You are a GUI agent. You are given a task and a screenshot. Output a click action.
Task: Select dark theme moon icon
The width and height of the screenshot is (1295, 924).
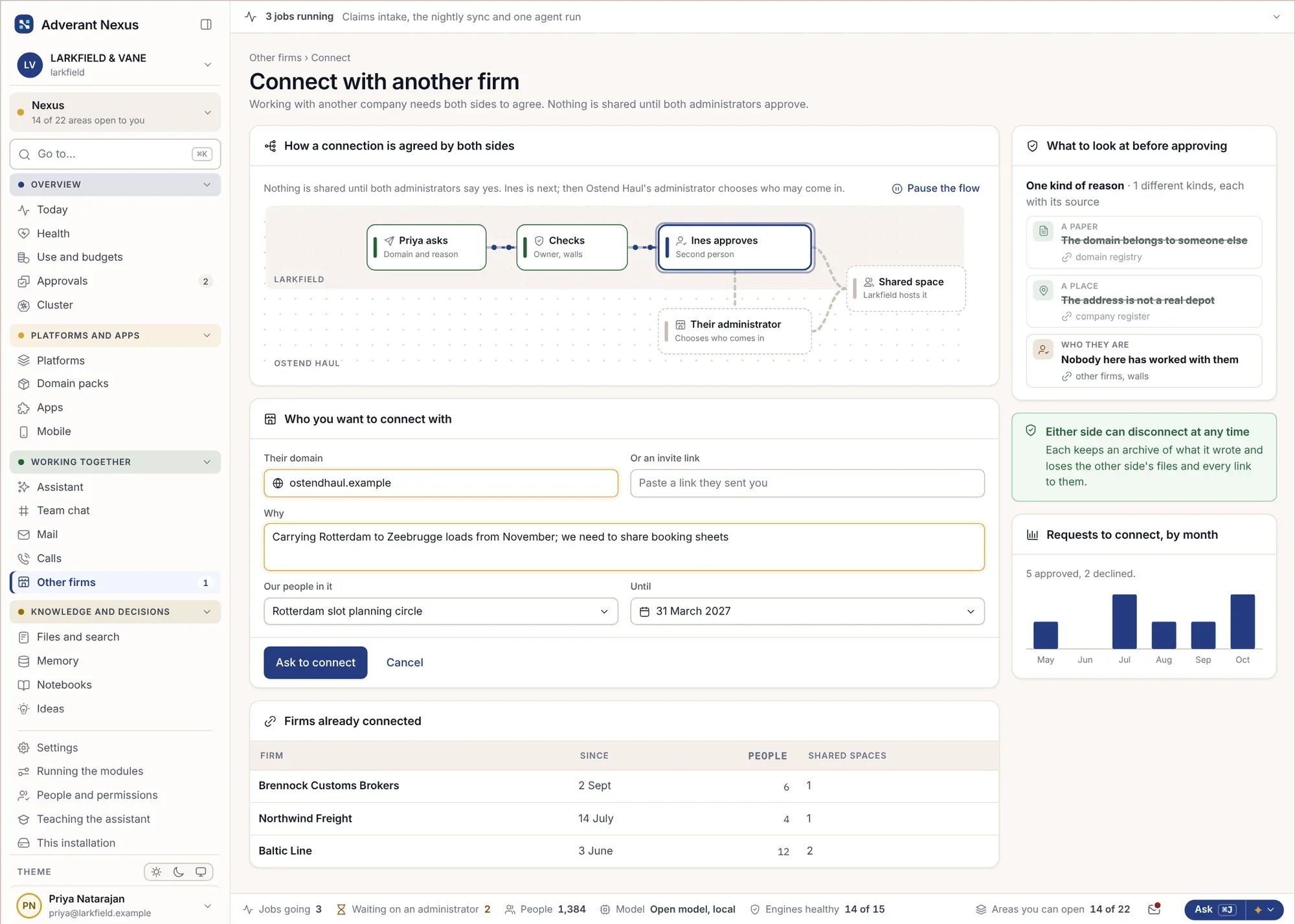(179, 872)
